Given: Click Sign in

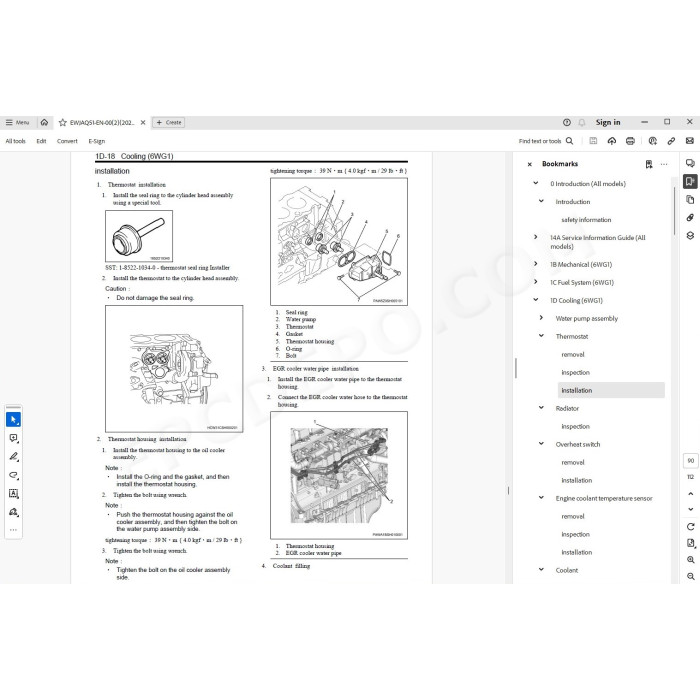Looking at the screenshot, I should tap(608, 122).
